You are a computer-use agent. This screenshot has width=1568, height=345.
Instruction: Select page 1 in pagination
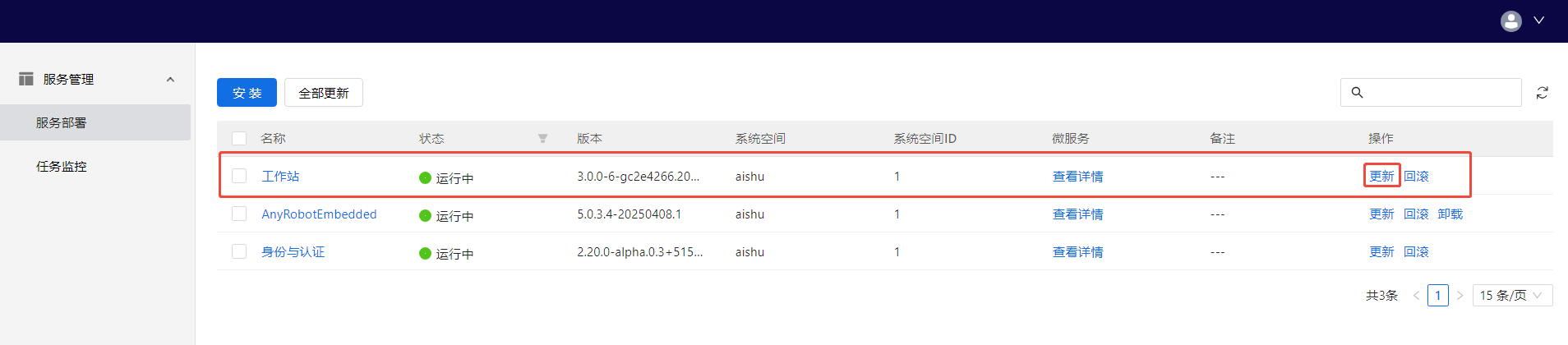1438,295
